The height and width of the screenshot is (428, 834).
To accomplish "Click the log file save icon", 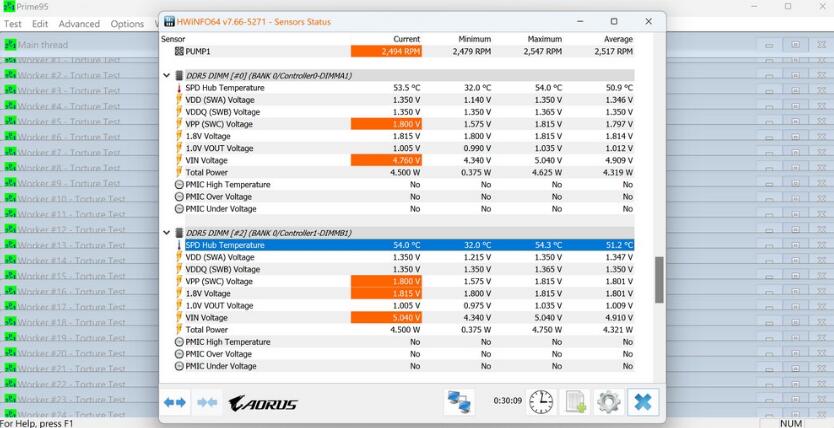I will [x=575, y=402].
